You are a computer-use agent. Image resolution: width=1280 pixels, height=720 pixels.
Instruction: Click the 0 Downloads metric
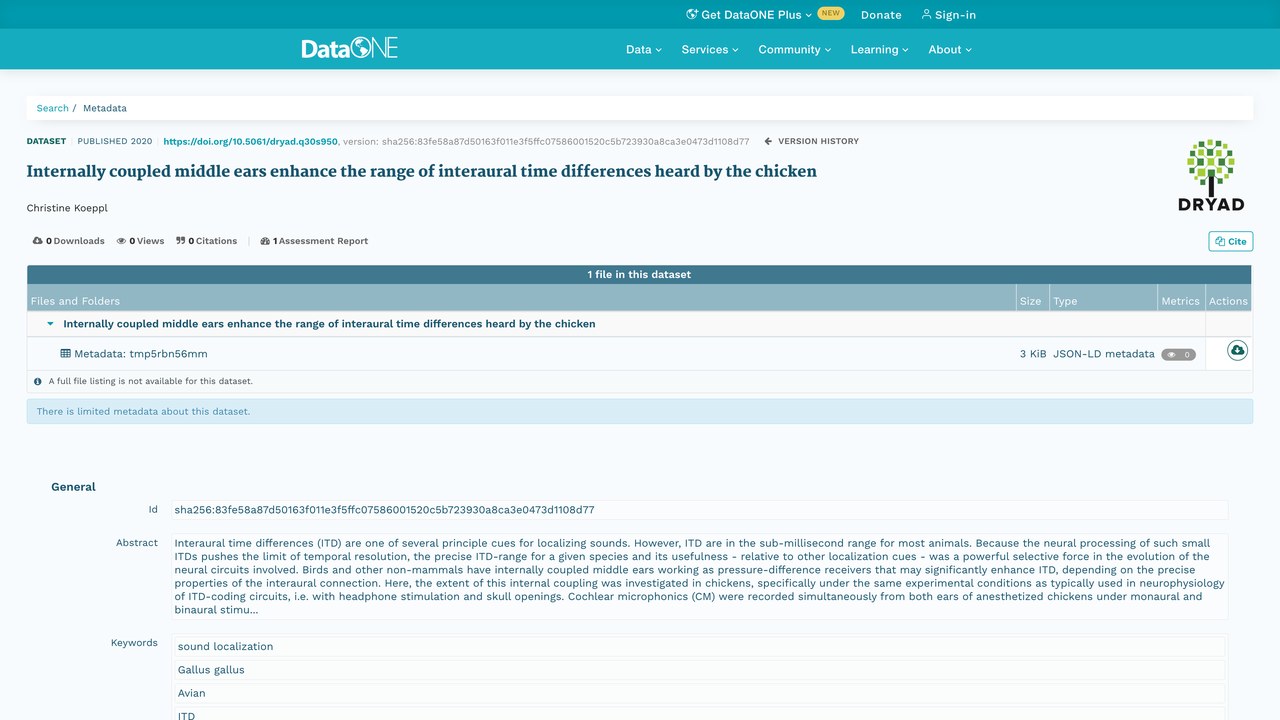pyautogui.click(x=68, y=241)
